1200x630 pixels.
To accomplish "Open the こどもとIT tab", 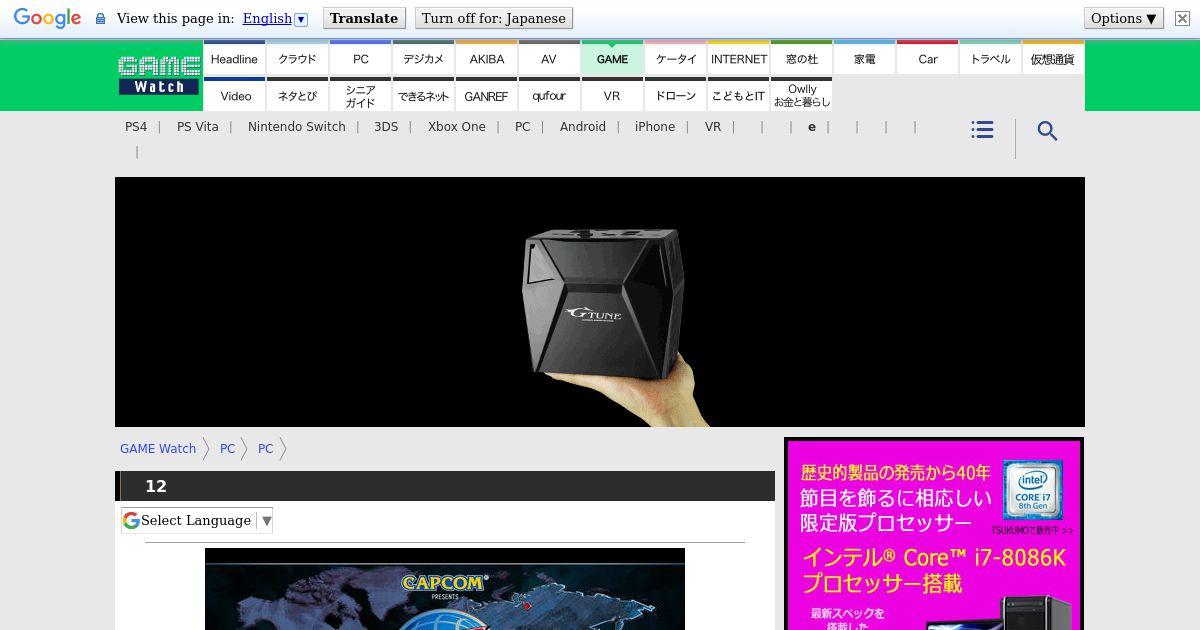I will click(x=738, y=95).
